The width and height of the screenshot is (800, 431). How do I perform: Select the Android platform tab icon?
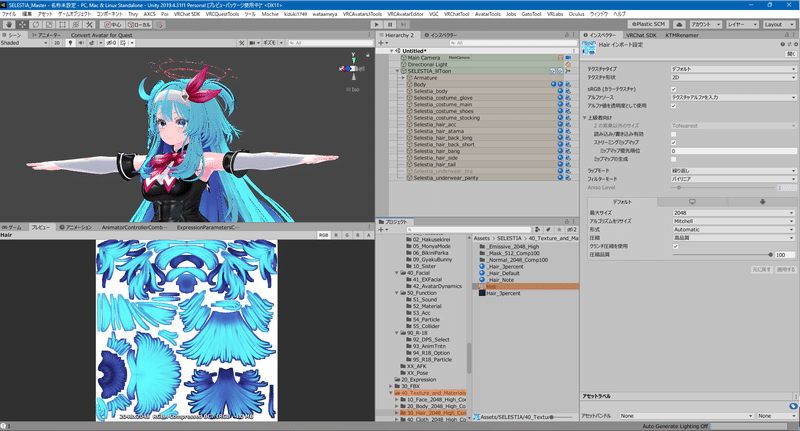pyautogui.click(x=762, y=202)
